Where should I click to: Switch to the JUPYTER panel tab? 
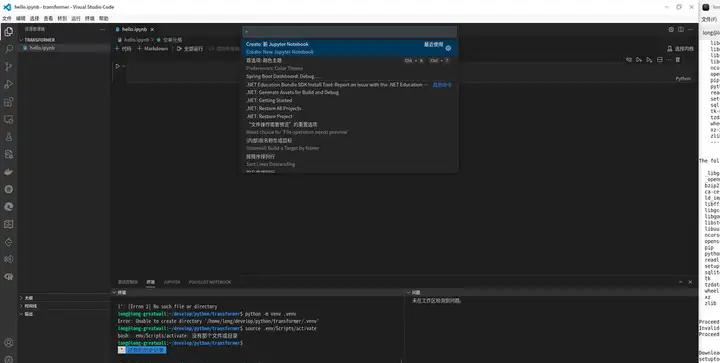point(172,282)
